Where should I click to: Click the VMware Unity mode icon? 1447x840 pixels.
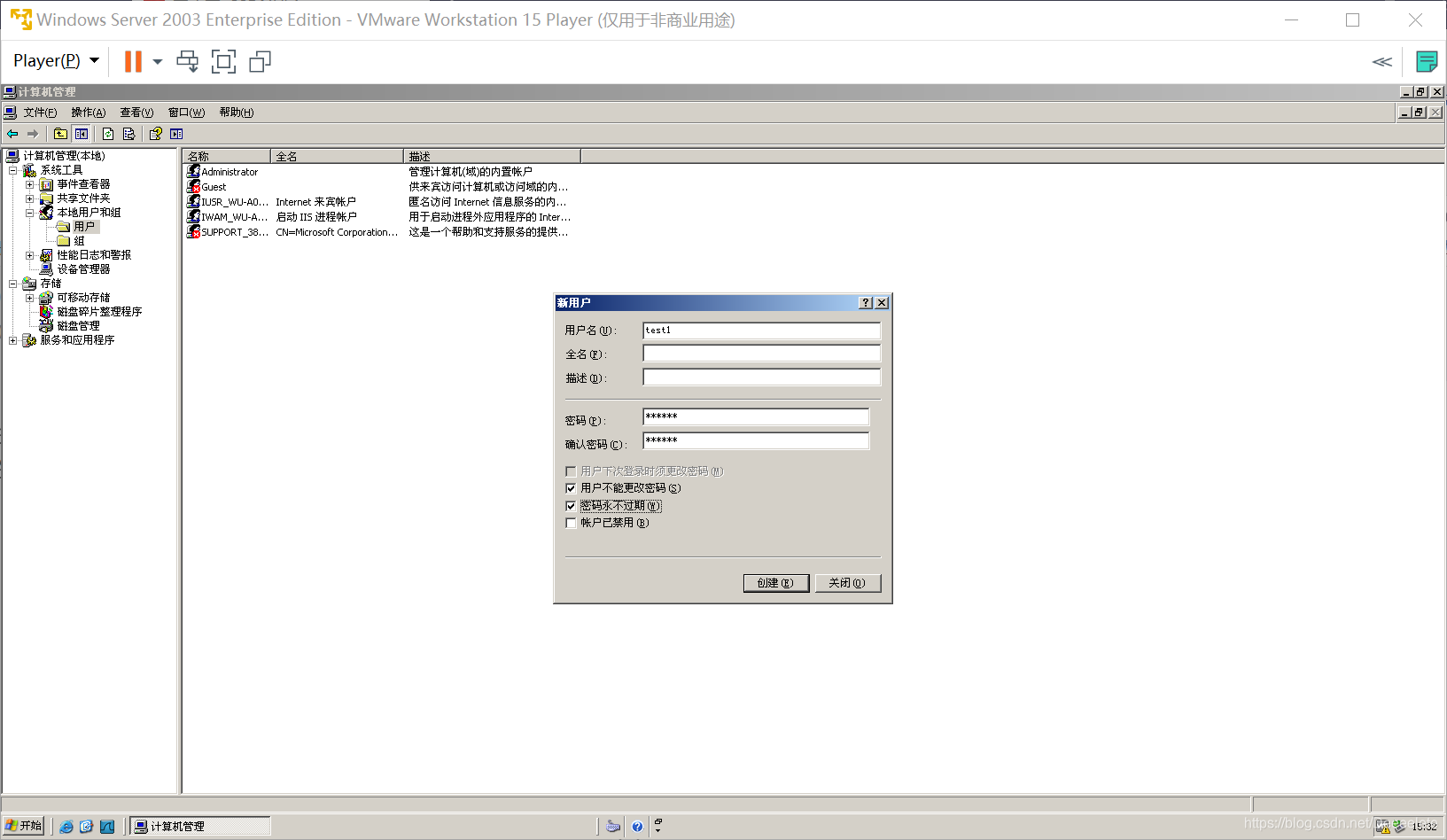(x=261, y=61)
